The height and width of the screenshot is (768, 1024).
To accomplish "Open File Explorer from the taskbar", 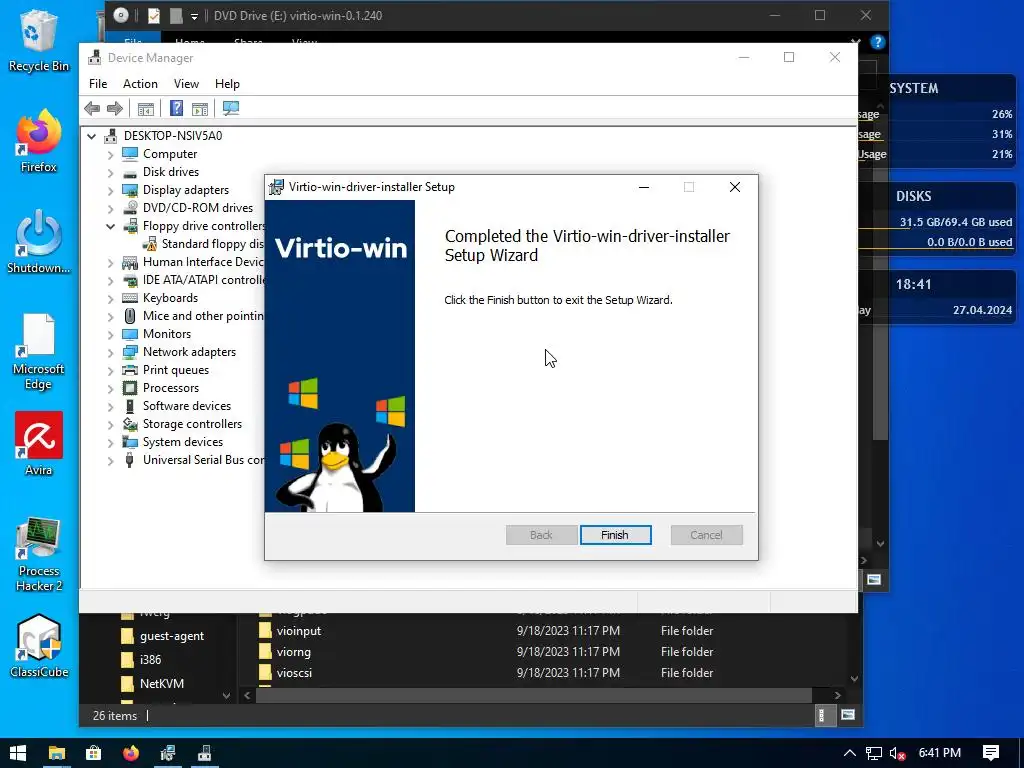I will pyautogui.click(x=57, y=753).
